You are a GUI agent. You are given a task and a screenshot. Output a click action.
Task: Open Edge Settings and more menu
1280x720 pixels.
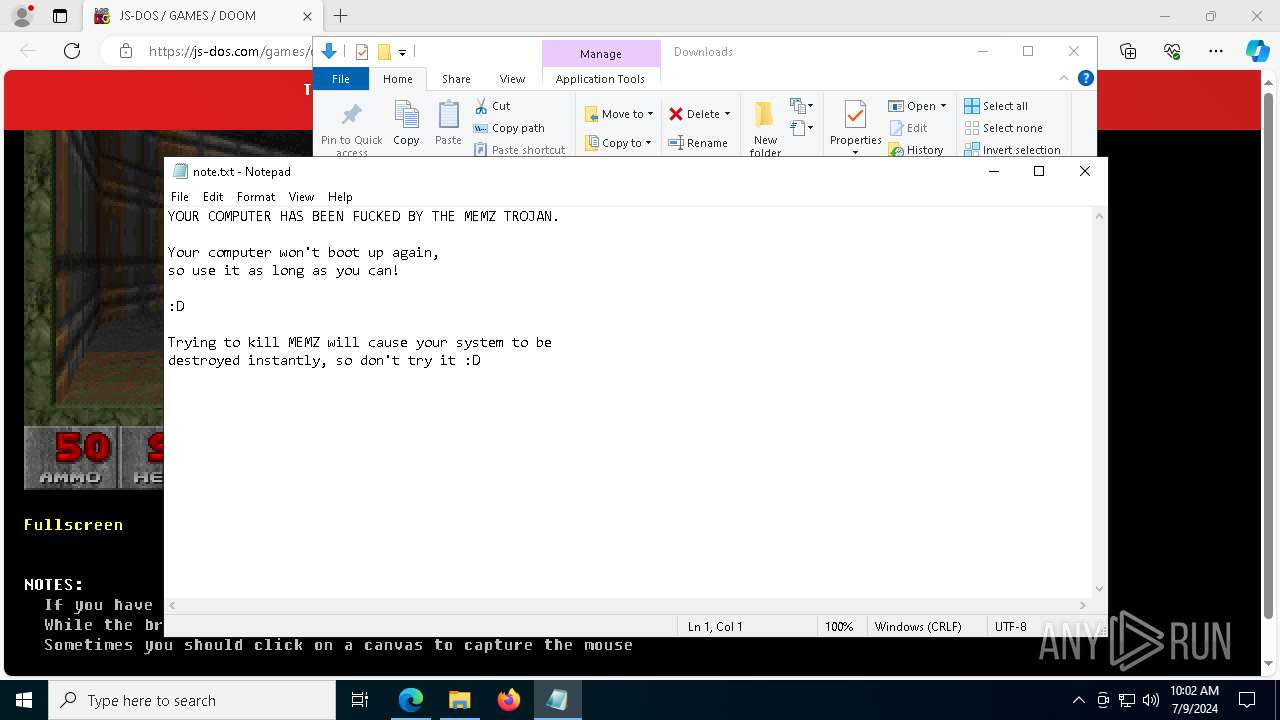[1216, 51]
